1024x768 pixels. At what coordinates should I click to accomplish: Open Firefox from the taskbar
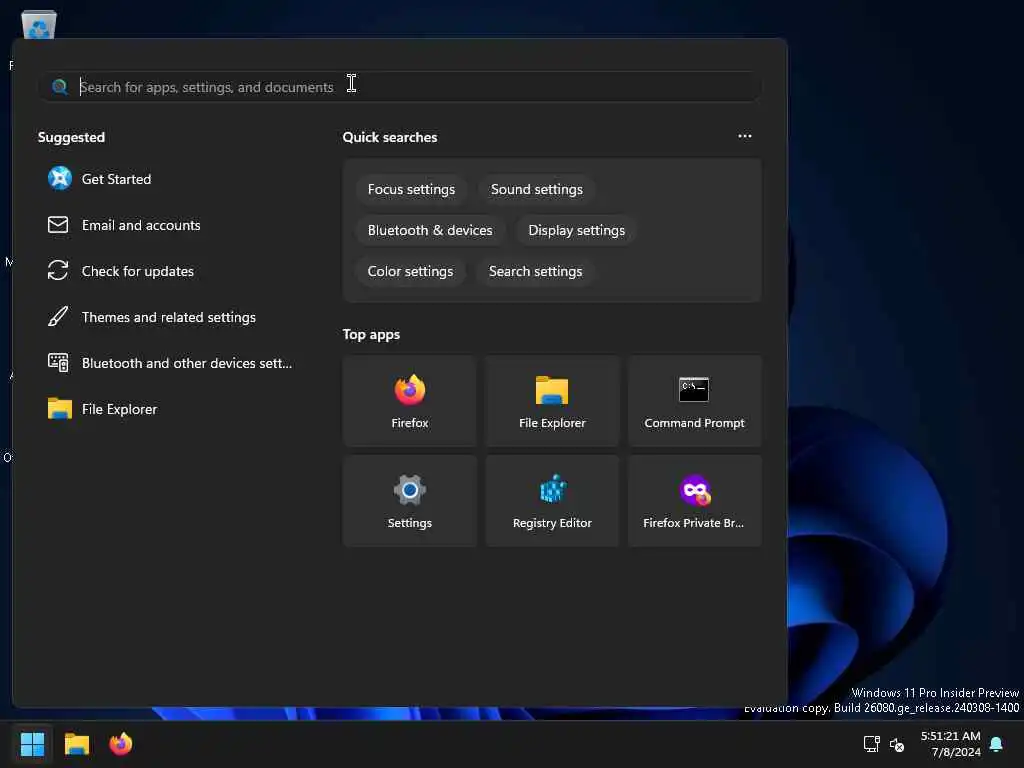click(121, 744)
